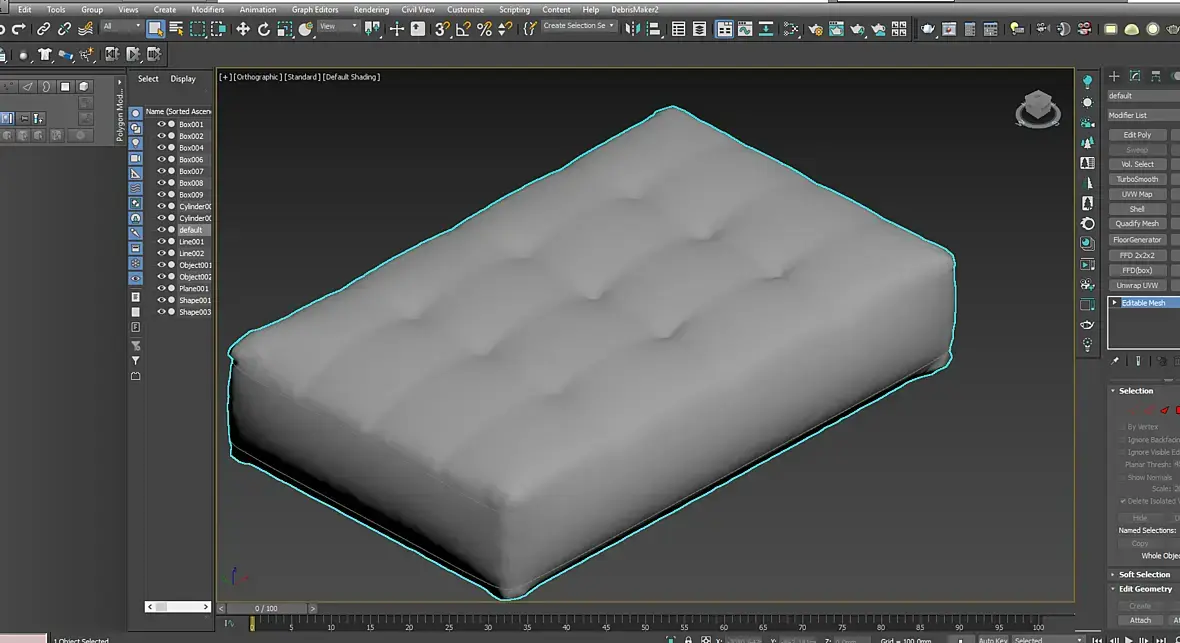Expand the Editable Mesh stack entry
The height and width of the screenshot is (643, 1180).
pos(1115,303)
